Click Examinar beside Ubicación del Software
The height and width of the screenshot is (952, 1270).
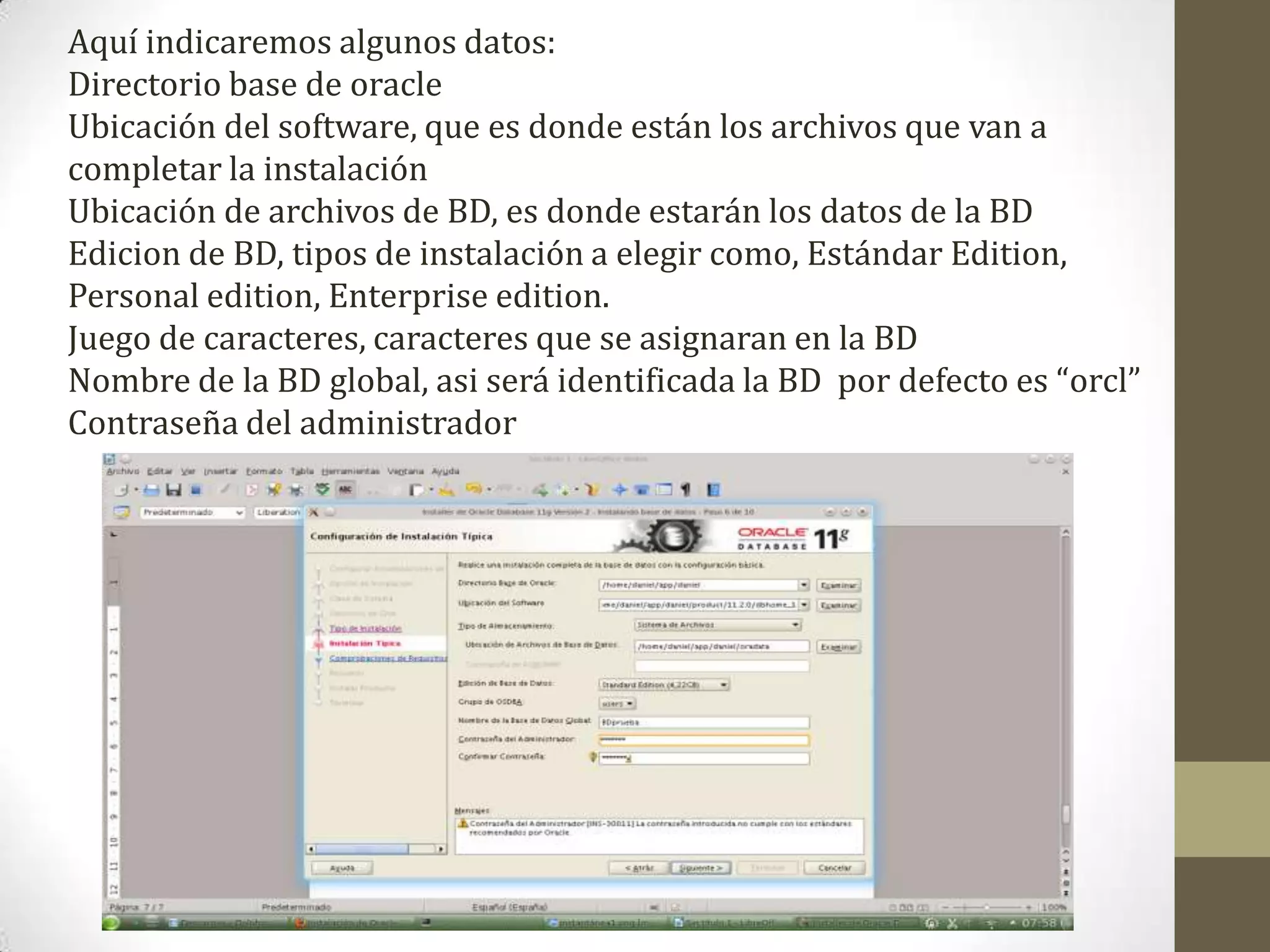(x=838, y=606)
